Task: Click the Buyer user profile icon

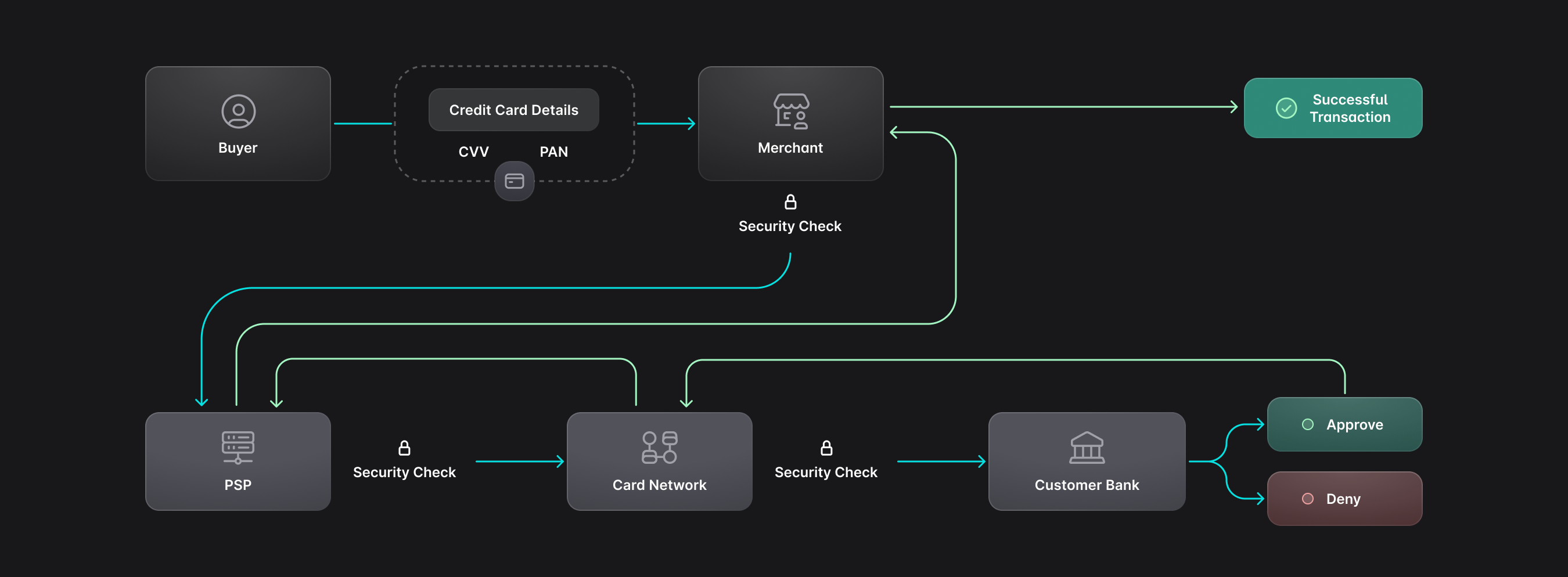Action: coord(238,111)
